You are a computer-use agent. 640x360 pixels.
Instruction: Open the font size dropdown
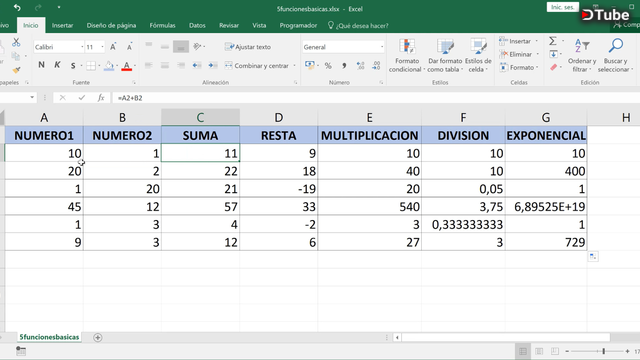pos(102,47)
